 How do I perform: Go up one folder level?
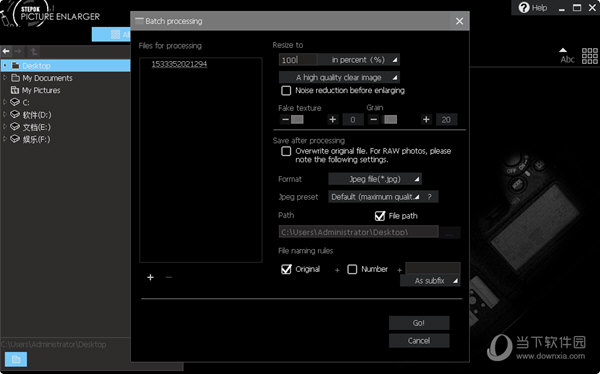34,51
